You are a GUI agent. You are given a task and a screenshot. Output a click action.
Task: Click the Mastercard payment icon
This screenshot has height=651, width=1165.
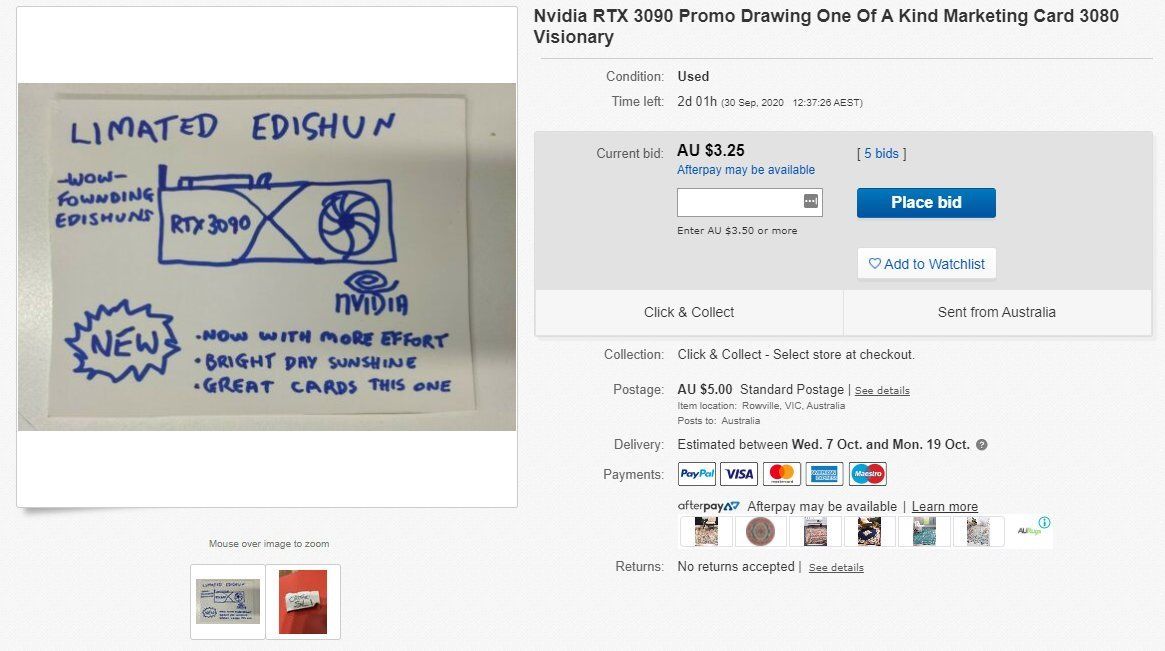pyautogui.click(x=782, y=473)
